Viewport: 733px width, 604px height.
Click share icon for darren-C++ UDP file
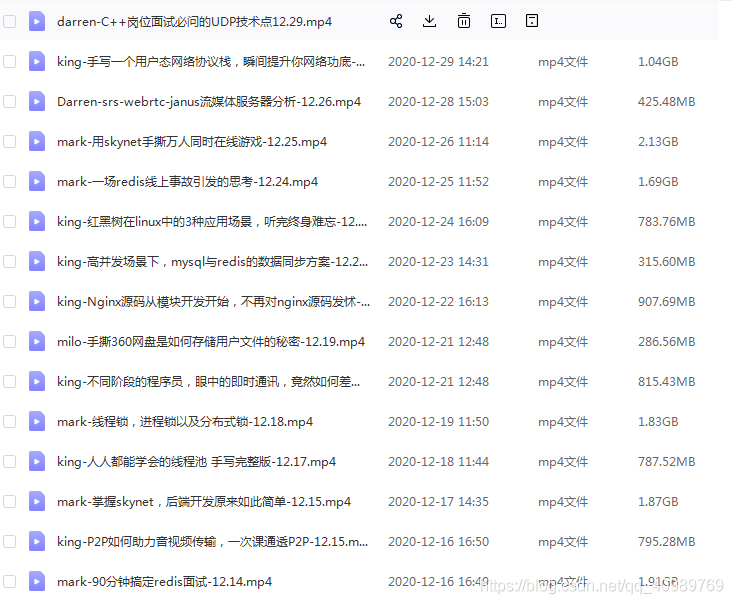point(396,21)
